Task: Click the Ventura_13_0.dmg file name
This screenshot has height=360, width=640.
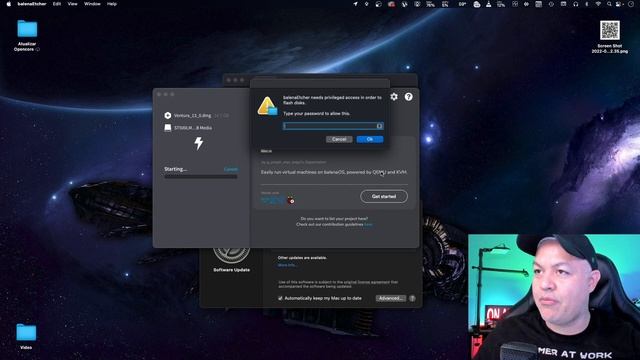Action: click(x=193, y=116)
